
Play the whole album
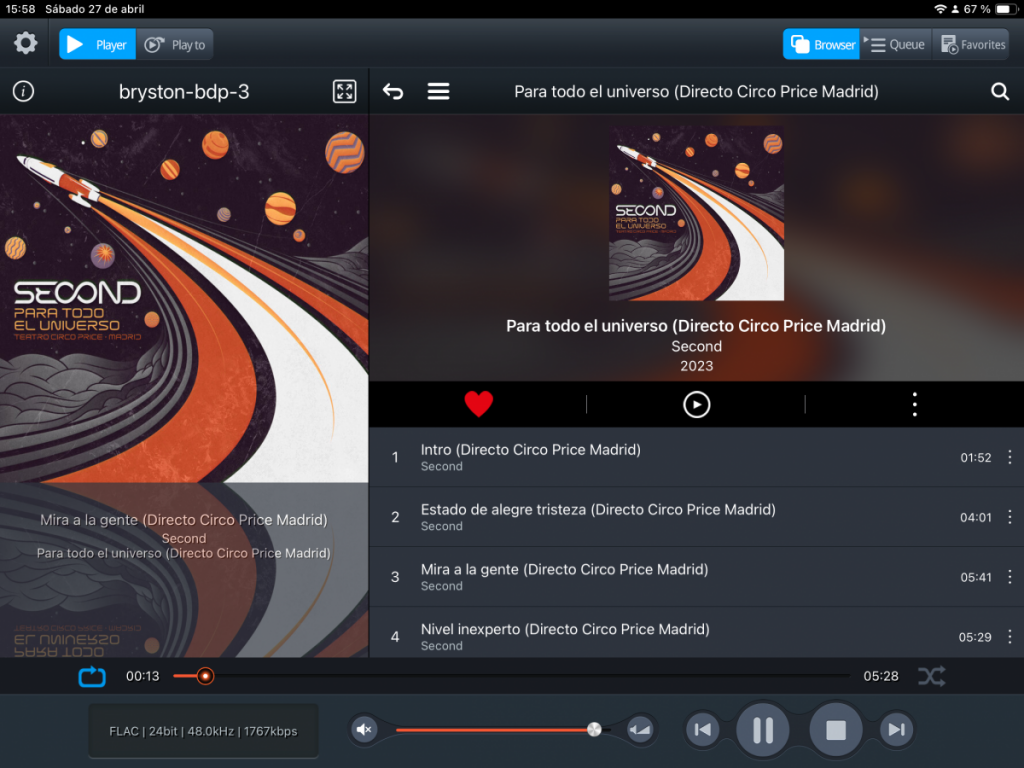[696, 404]
